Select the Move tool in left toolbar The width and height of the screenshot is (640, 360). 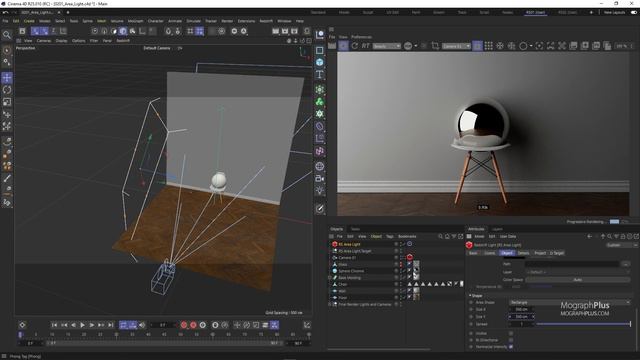pyautogui.click(x=7, y=78)
